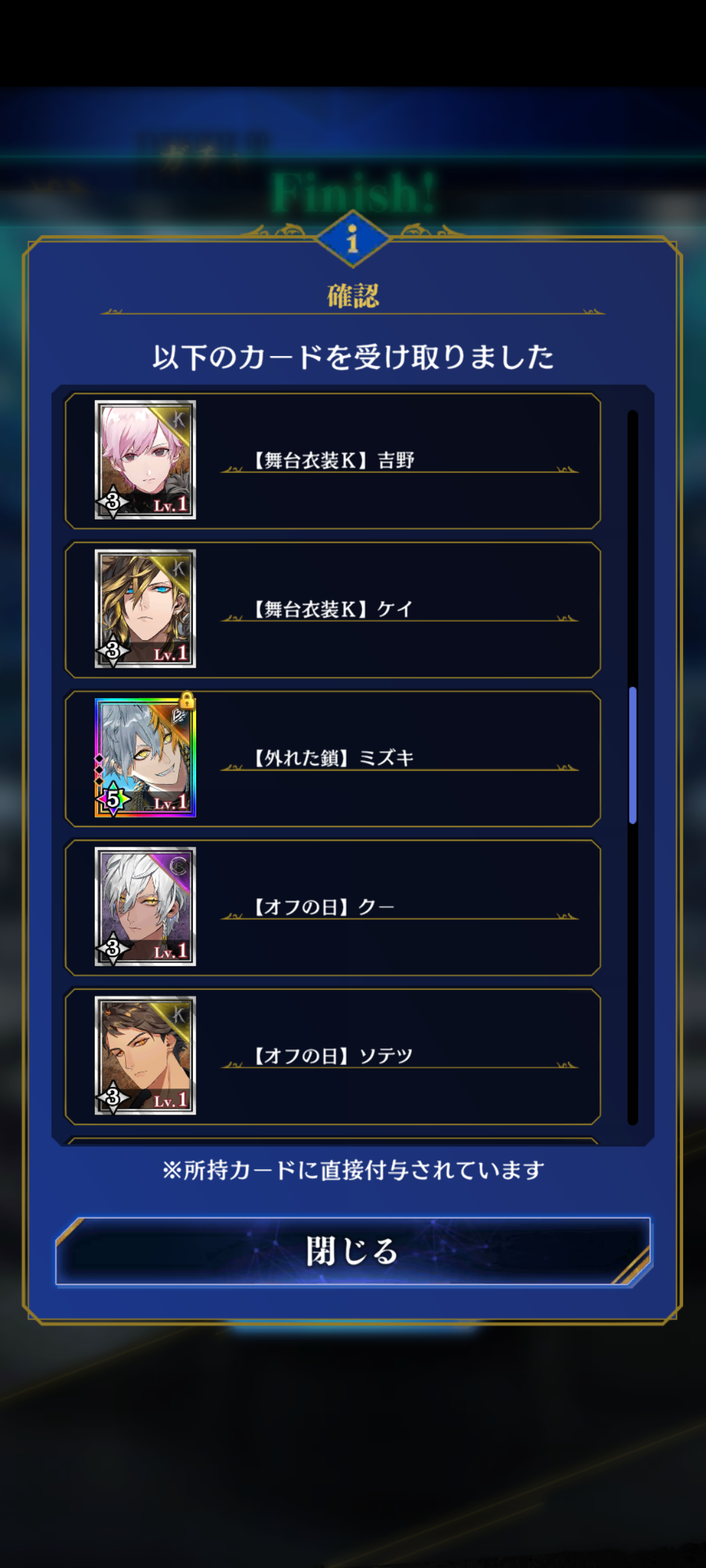Tap the purple attribute emblem on クー's card
The width and height of the screenshot is (706, 1568).
tap(178, 866)
